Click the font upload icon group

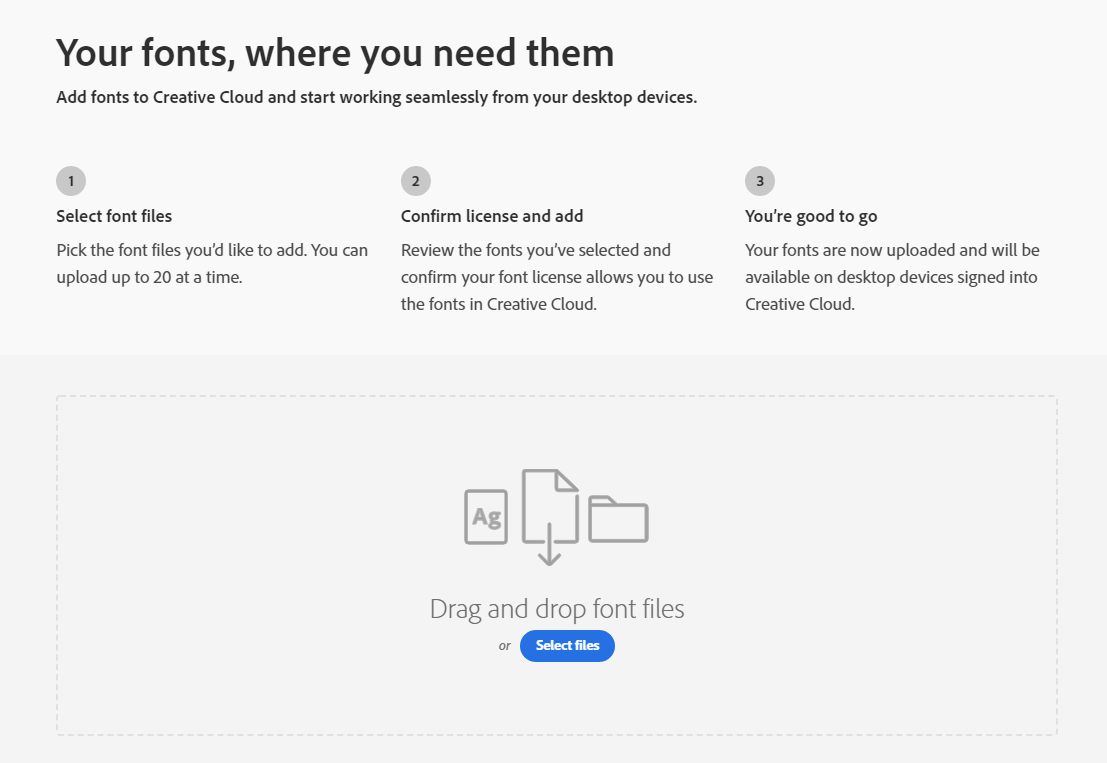coord(556,515)
